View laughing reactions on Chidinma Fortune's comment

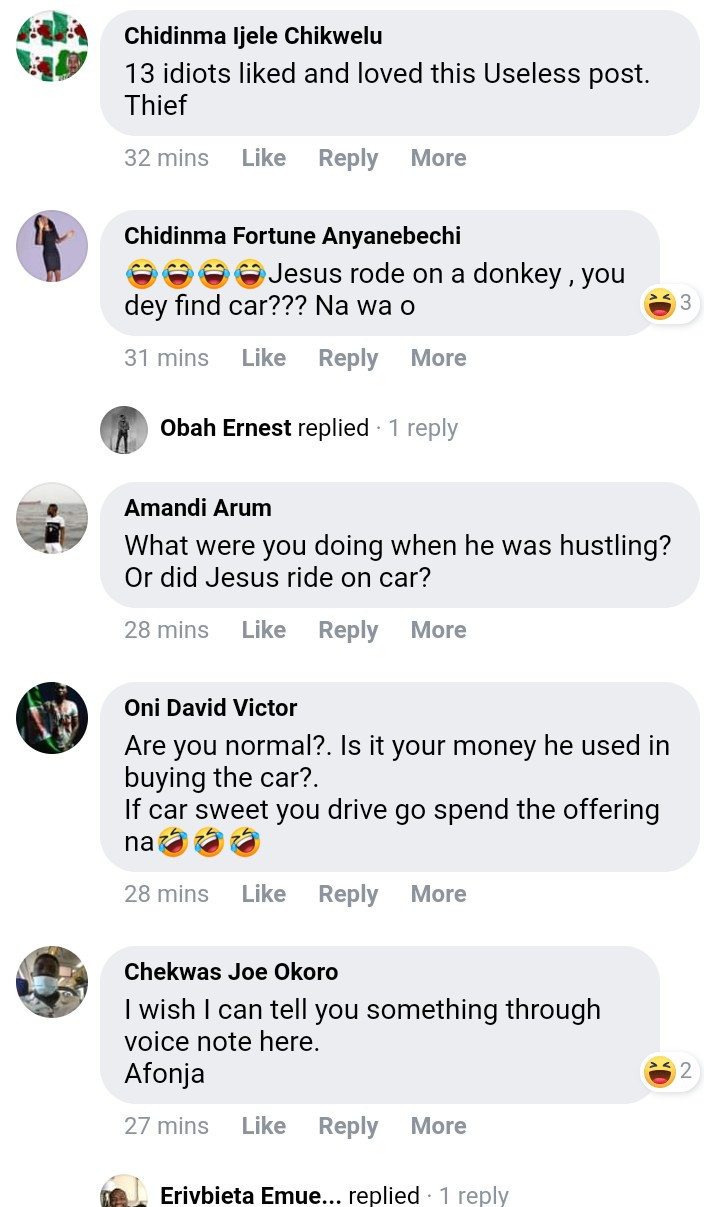(671, 304)
